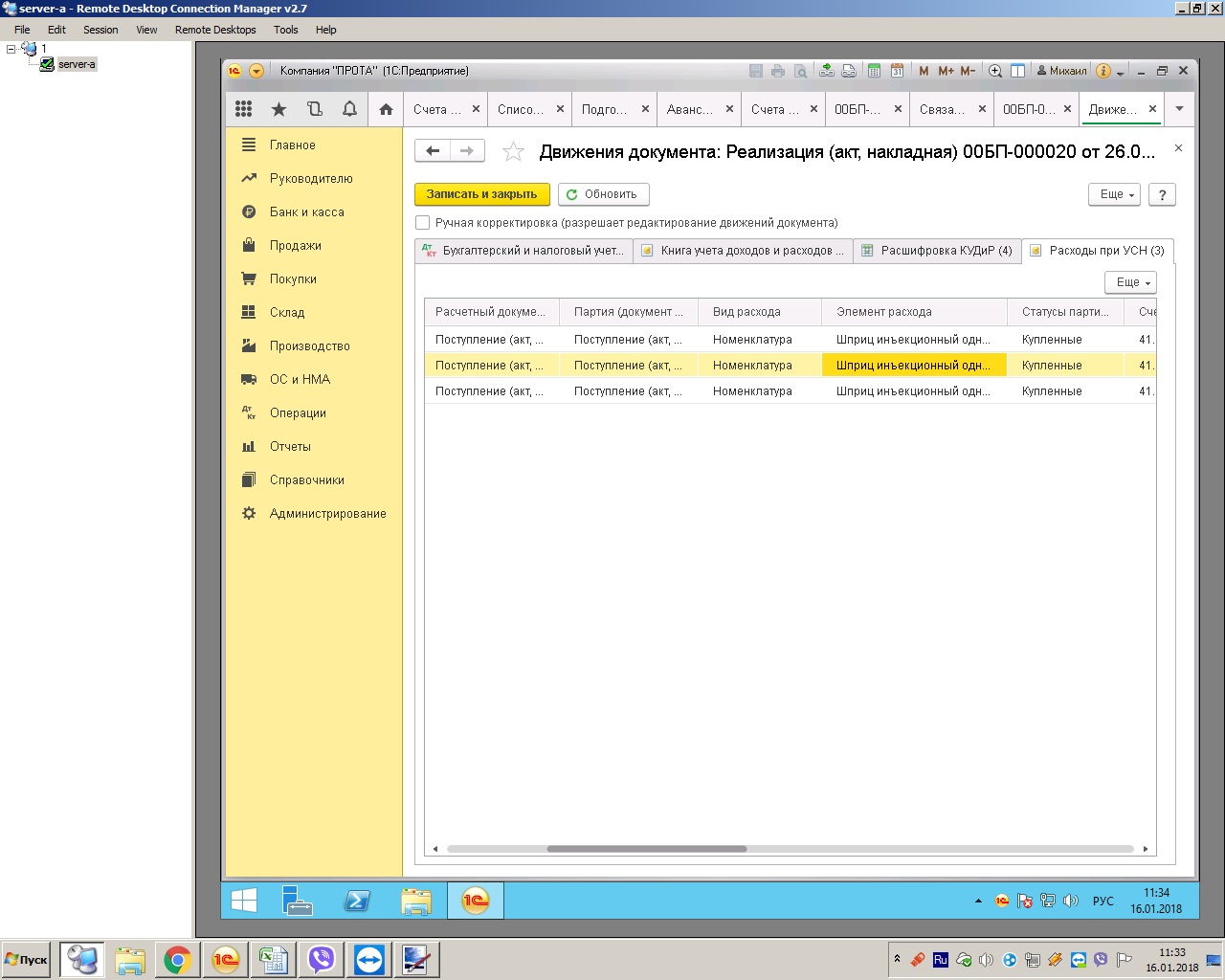Open the top Еще dropdown menu
Viewport: 1225px width, 980px height.
(x=1114, y=194)
